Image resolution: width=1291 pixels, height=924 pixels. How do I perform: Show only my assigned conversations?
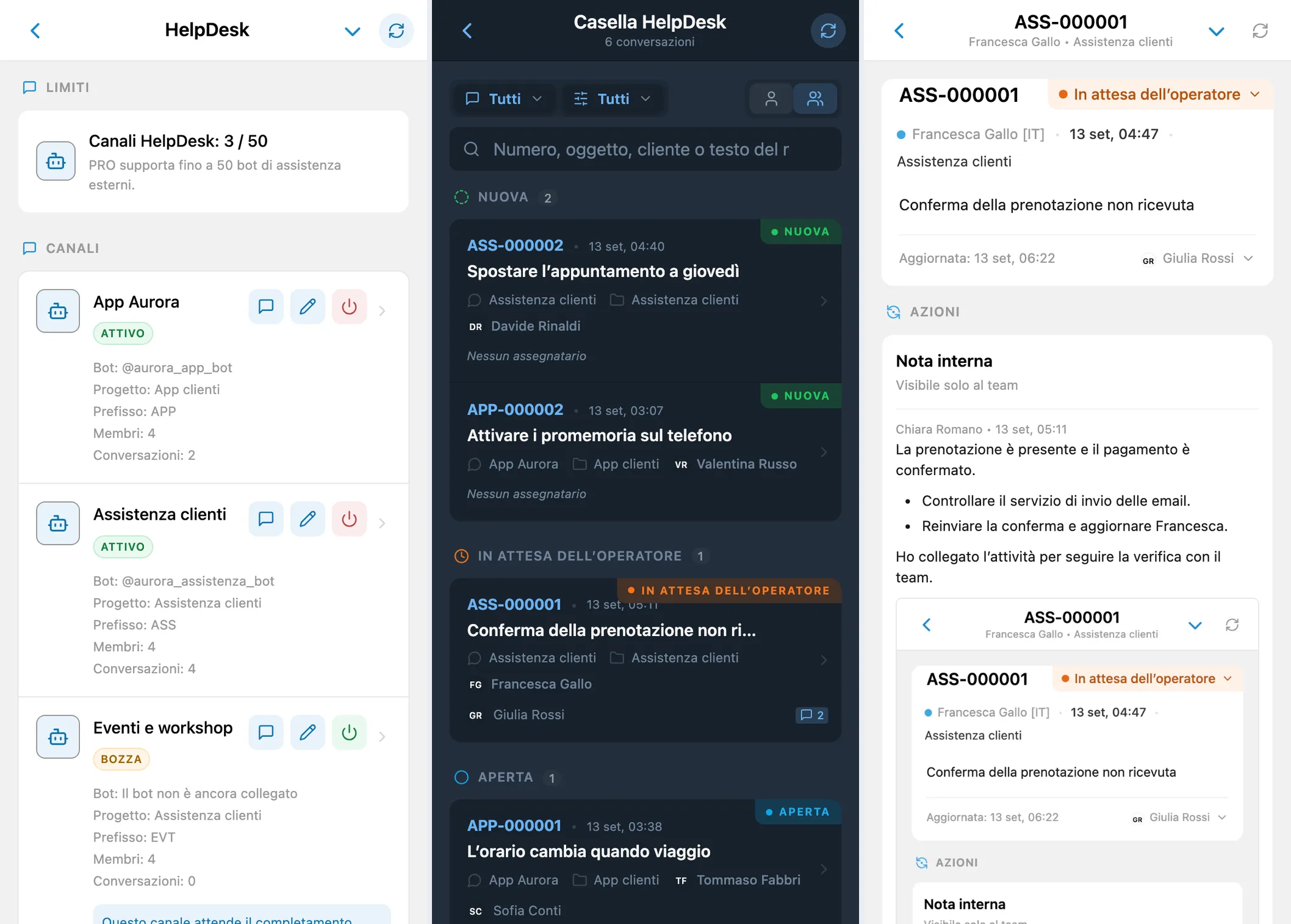pyautogui.click(x=771, y=99)
